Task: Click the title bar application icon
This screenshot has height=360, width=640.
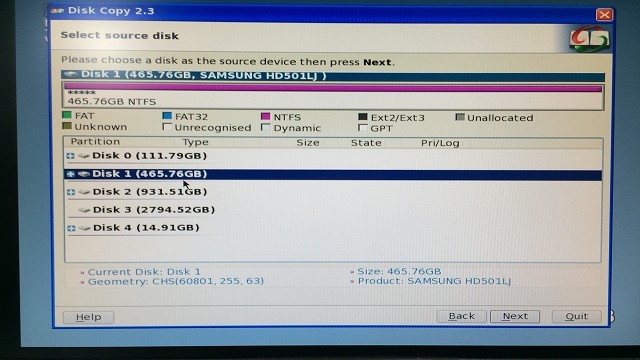Action: pyautogui.click(x=58, y=11)
